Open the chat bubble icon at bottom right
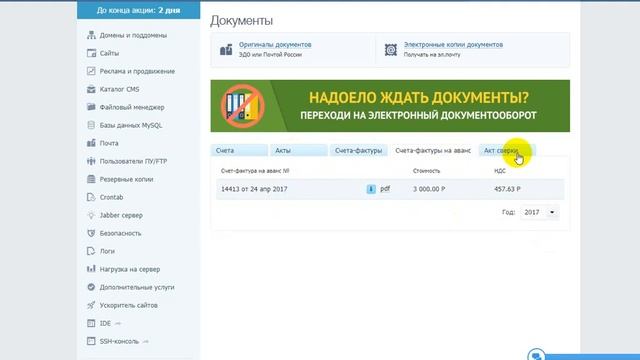This screenshot has height=360, width=640. click(536, 355)
